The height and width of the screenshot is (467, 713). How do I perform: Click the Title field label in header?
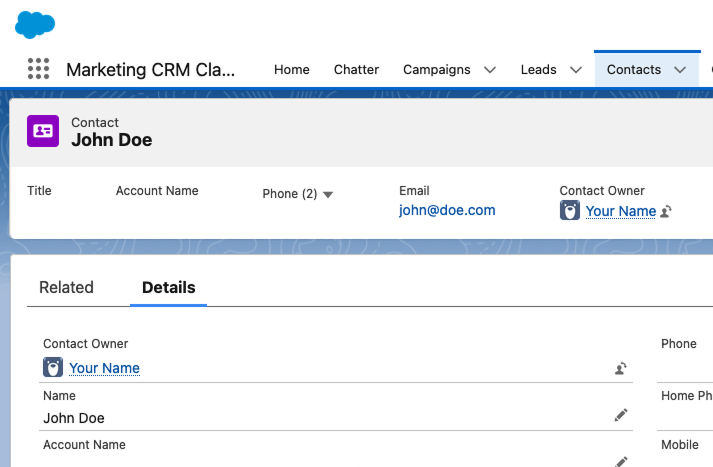tap(39, 191)
